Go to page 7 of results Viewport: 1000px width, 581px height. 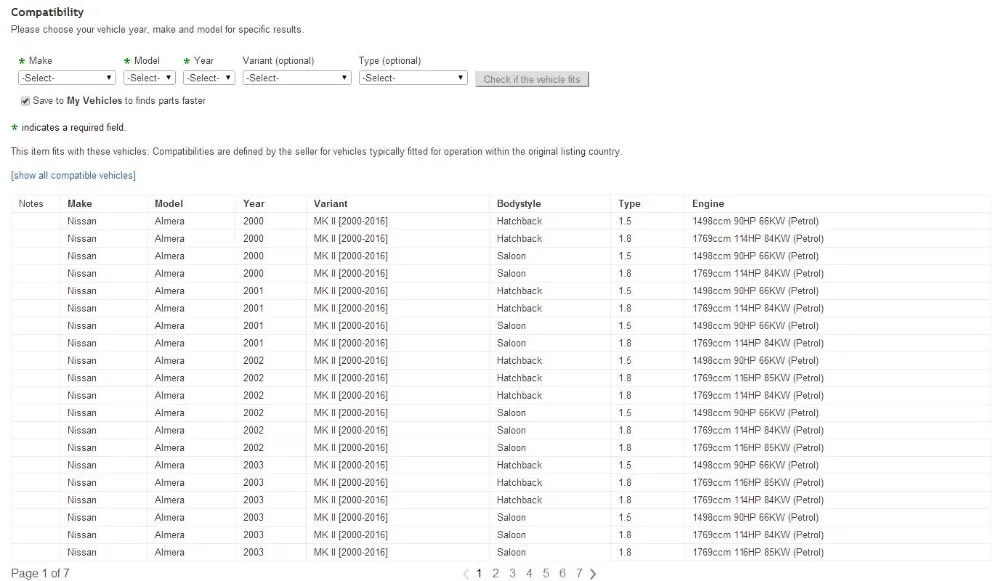click(579, 573)
